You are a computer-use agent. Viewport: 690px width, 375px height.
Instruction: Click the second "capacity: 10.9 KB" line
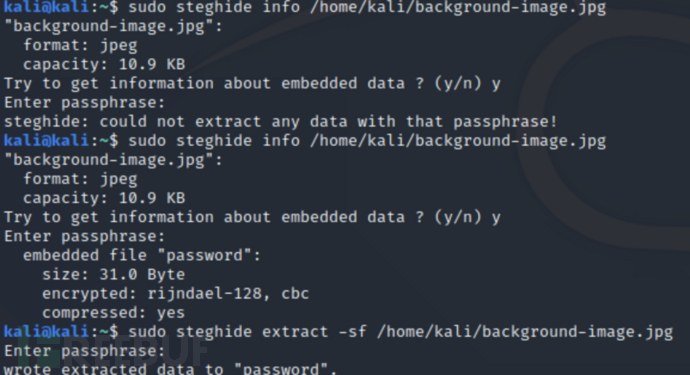(x=104, y=198)
